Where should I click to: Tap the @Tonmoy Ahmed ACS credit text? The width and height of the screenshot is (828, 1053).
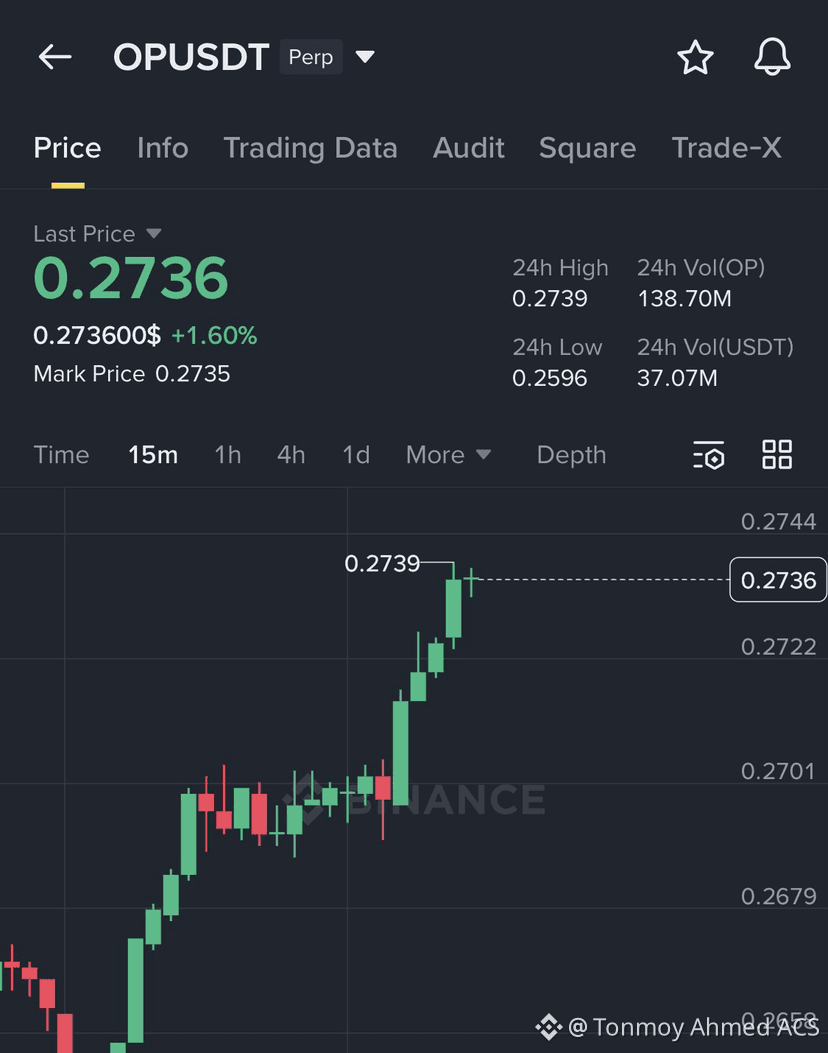[x=693, y=1027]
